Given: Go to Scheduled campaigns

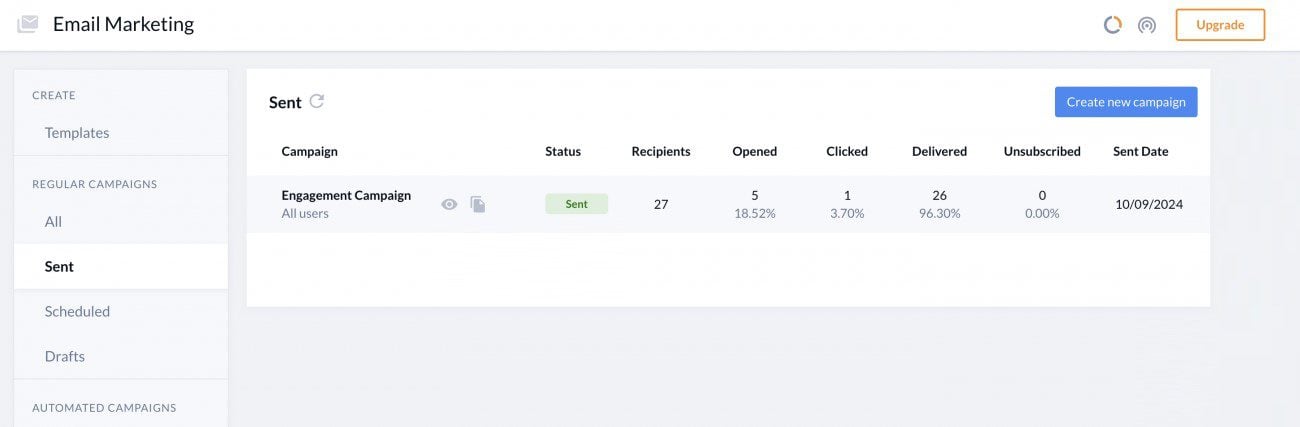Looking at the screenshot, I should pyautogui.click(x=77, y=311).
